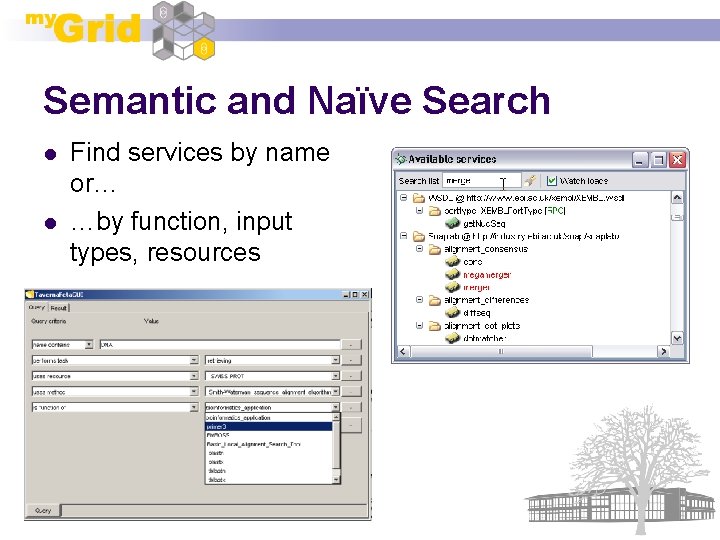Open the 'uses resource' criteria dropdown

(194, 376)
